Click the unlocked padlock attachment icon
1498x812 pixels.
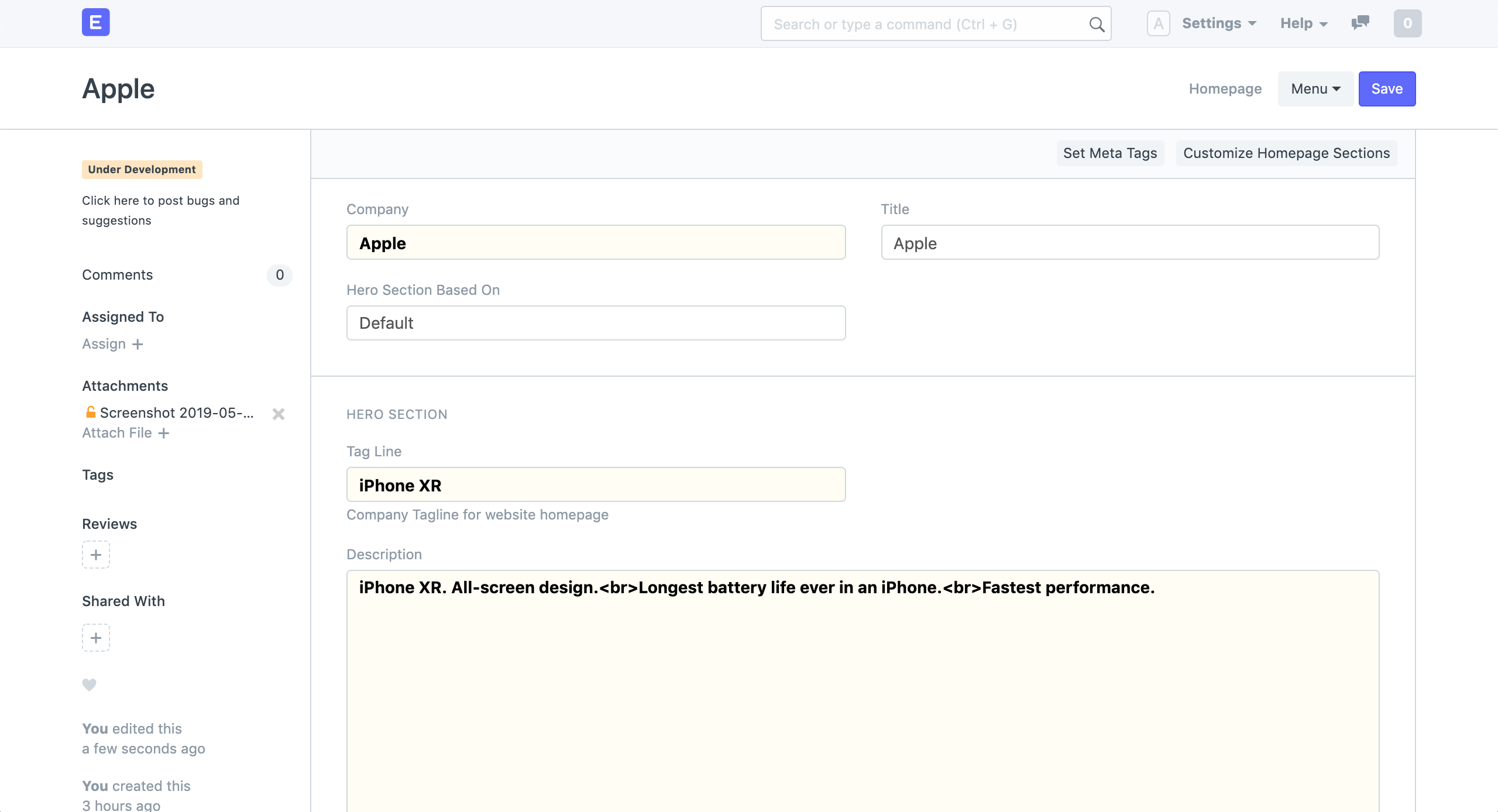tap(91, 412)
